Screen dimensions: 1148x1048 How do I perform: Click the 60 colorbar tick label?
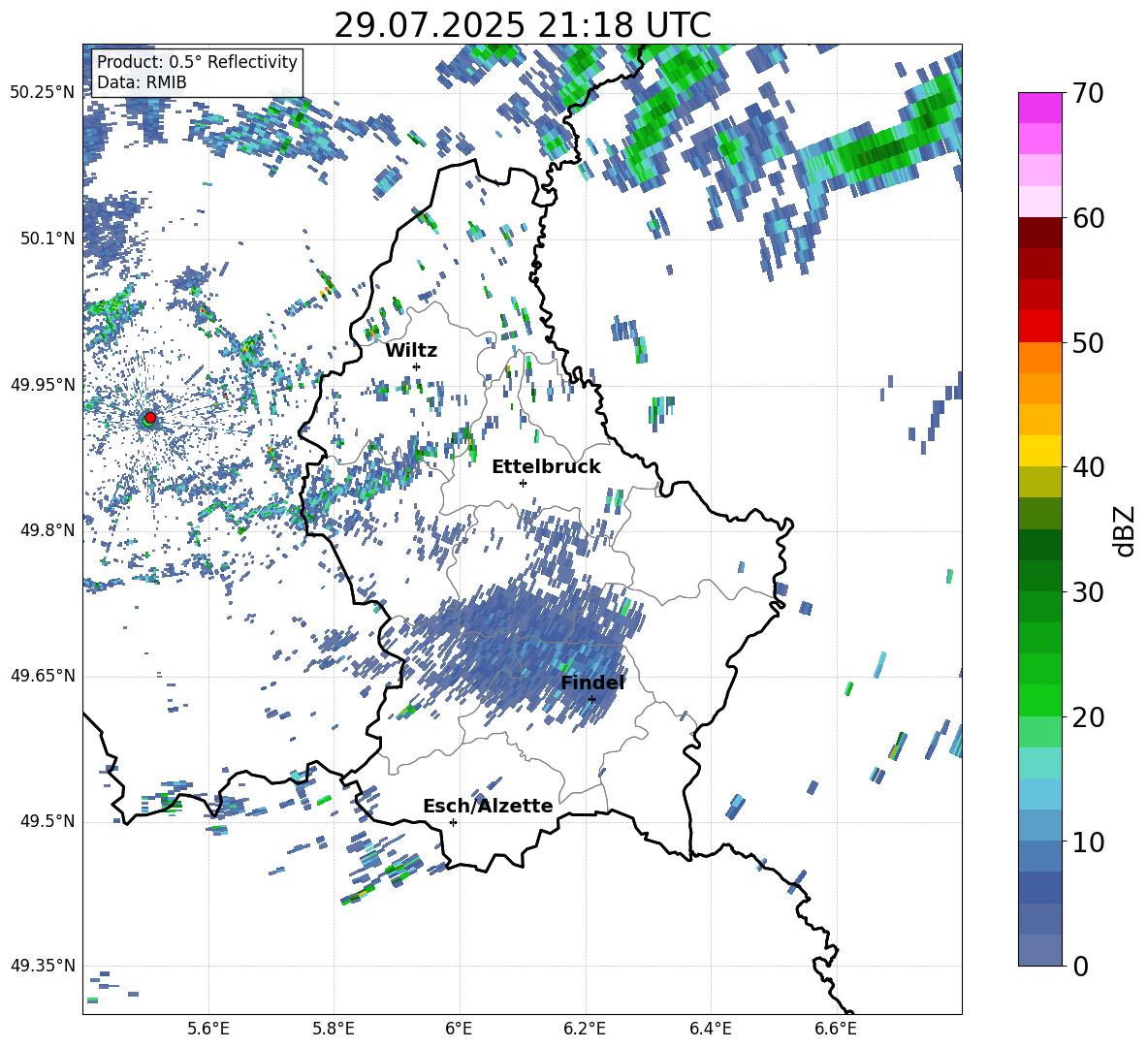[1088, 218]
